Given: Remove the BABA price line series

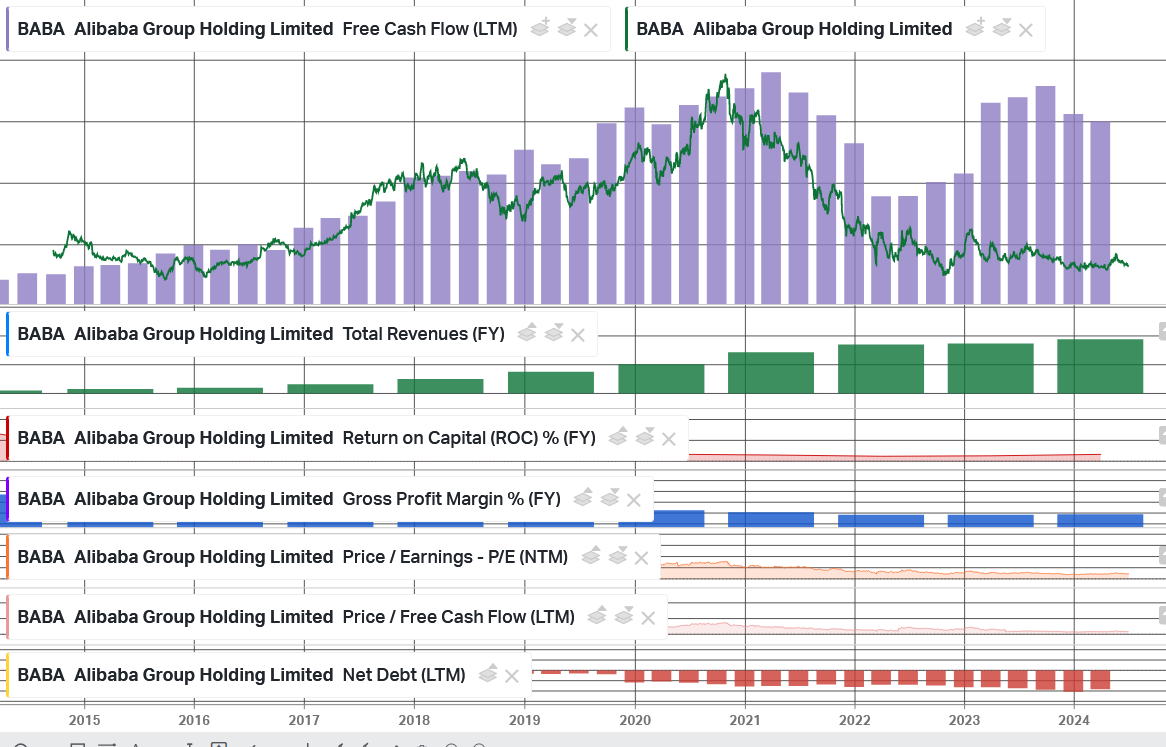Looking at the screenshot, I should tap(1026, 30).
